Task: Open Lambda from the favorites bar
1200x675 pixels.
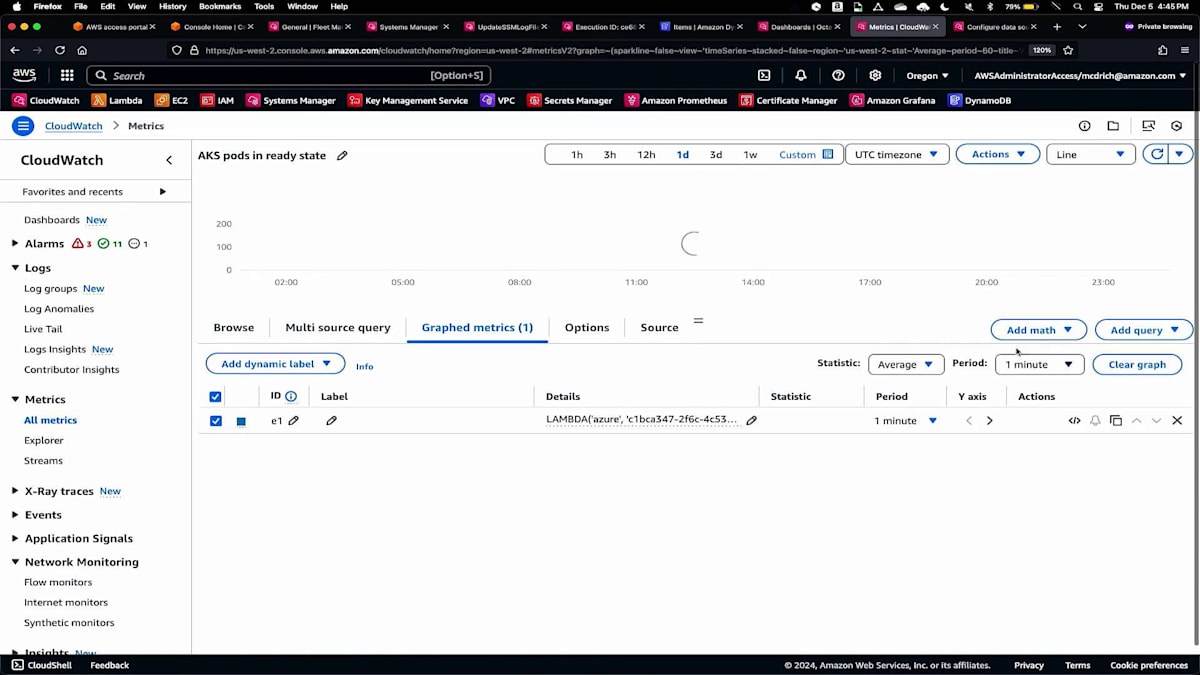Action: click(117, 100)
